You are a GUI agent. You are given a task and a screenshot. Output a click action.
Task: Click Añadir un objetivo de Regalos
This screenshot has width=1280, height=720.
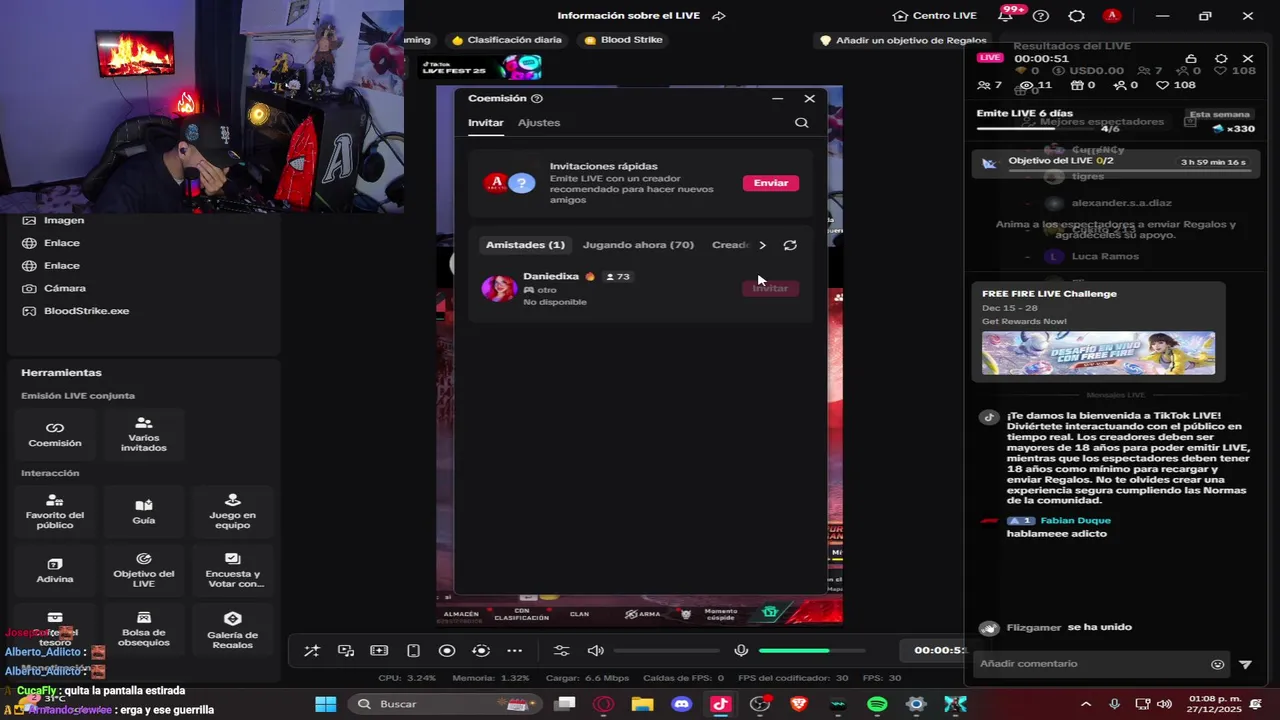[x=903, y=41]
